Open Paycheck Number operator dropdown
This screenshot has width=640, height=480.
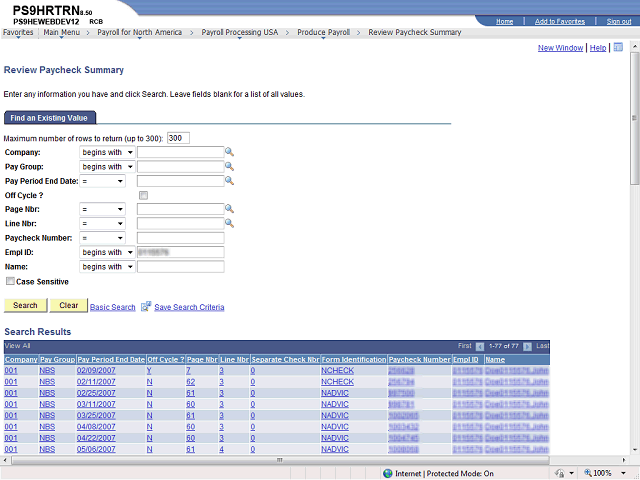tap(102, 238)
